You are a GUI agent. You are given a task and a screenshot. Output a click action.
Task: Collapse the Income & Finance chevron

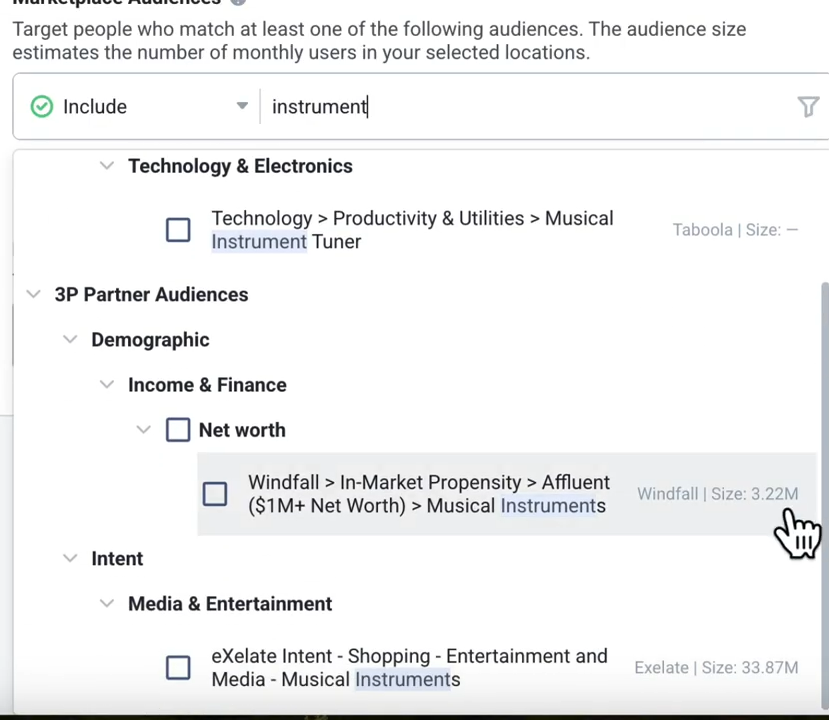pos(107,385)
